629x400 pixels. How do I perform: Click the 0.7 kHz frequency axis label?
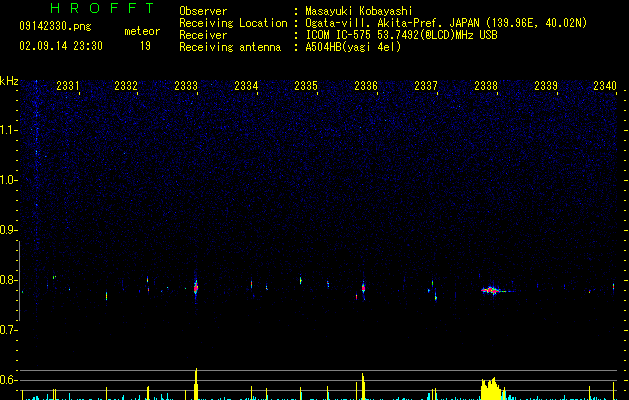pos(8,330)
